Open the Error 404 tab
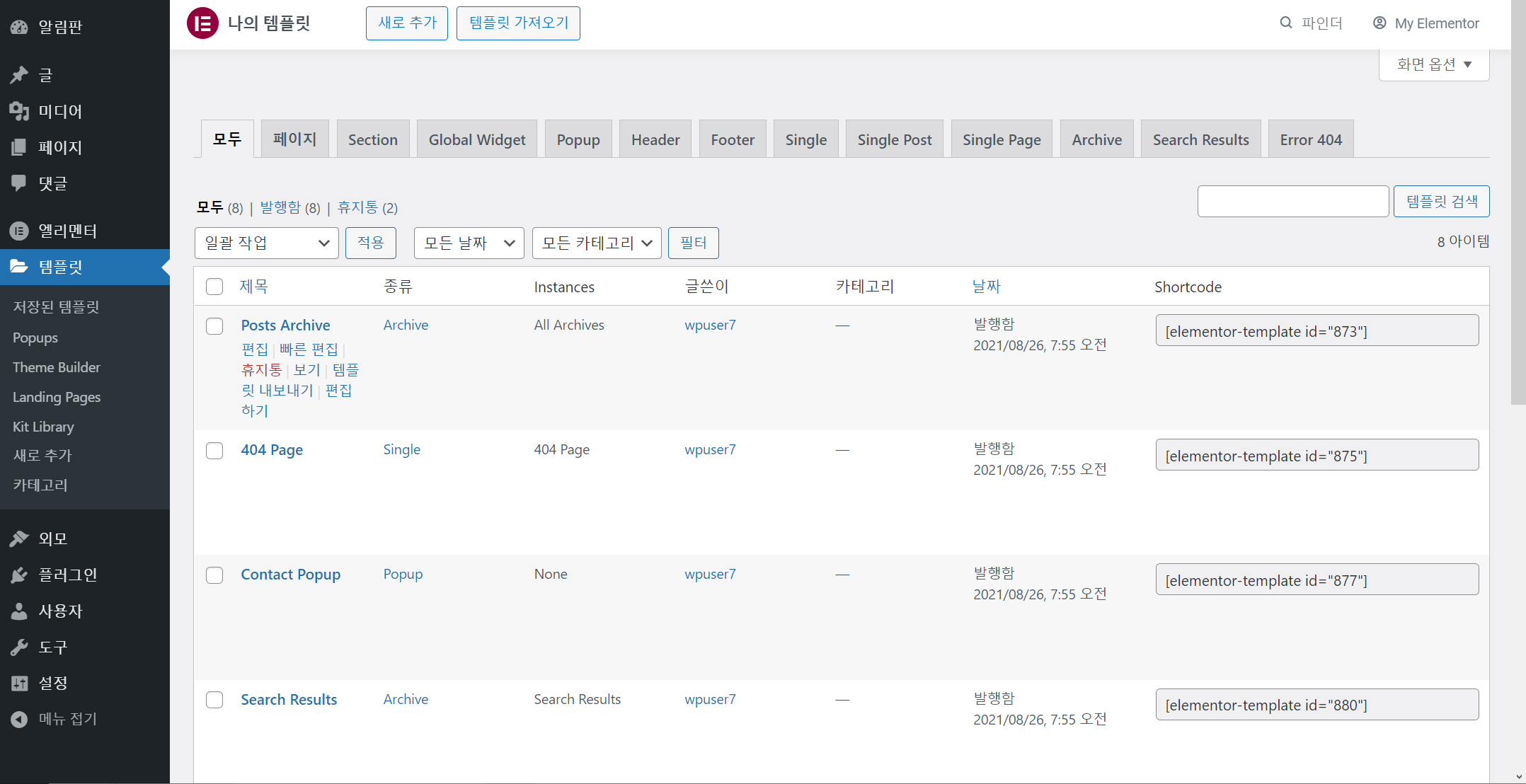This screenshot has height=784, width=1526. [1310, 139]
